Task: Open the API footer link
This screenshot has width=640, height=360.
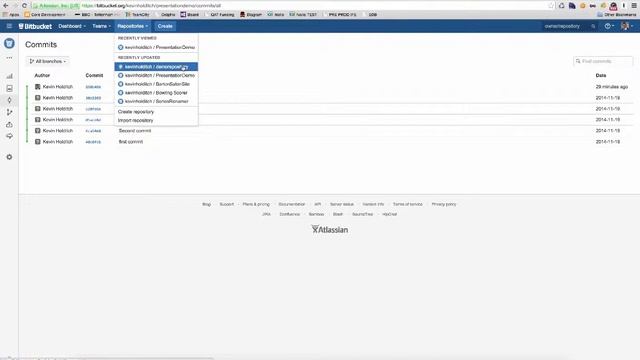Action: (318, 204)
